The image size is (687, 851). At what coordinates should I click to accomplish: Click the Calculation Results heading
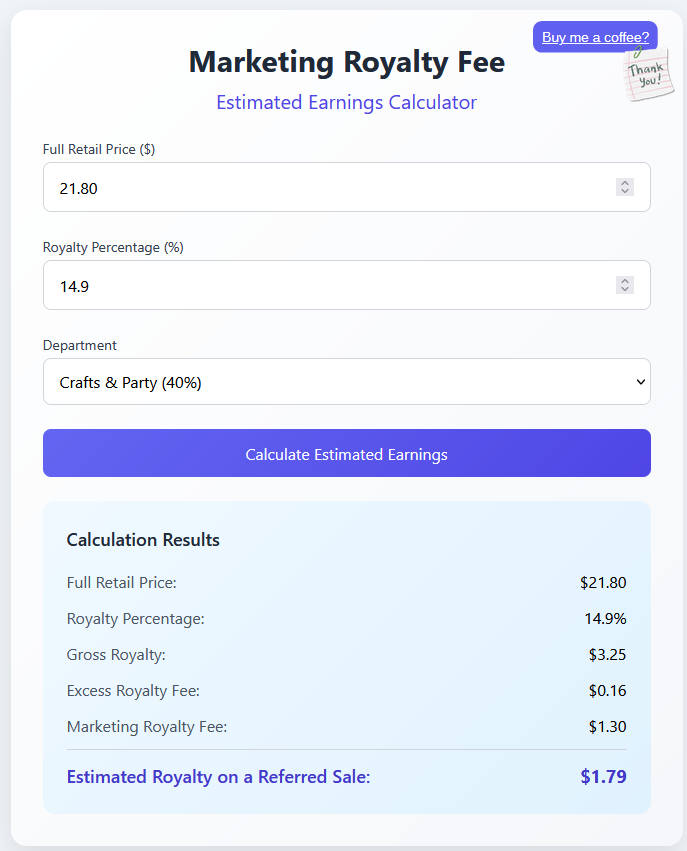point(143,540)
